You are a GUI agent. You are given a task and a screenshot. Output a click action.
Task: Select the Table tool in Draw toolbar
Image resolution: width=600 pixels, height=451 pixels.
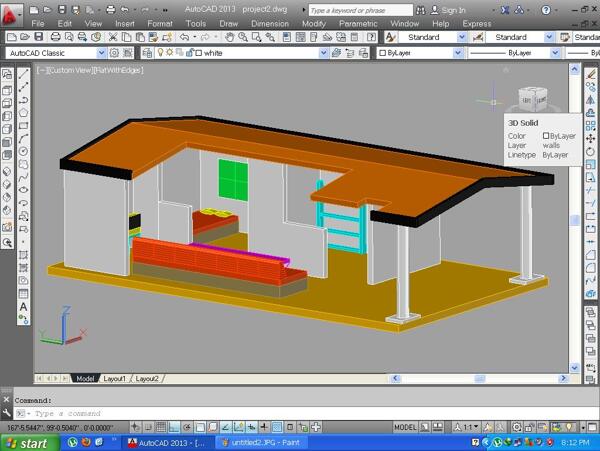point(23,294)
